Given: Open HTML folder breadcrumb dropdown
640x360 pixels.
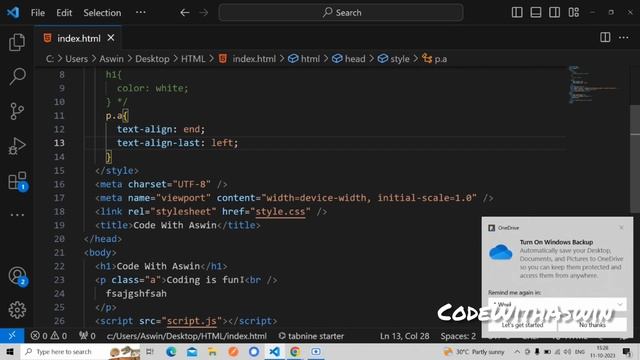Looking at the screenshot, I should coord(193,59).
